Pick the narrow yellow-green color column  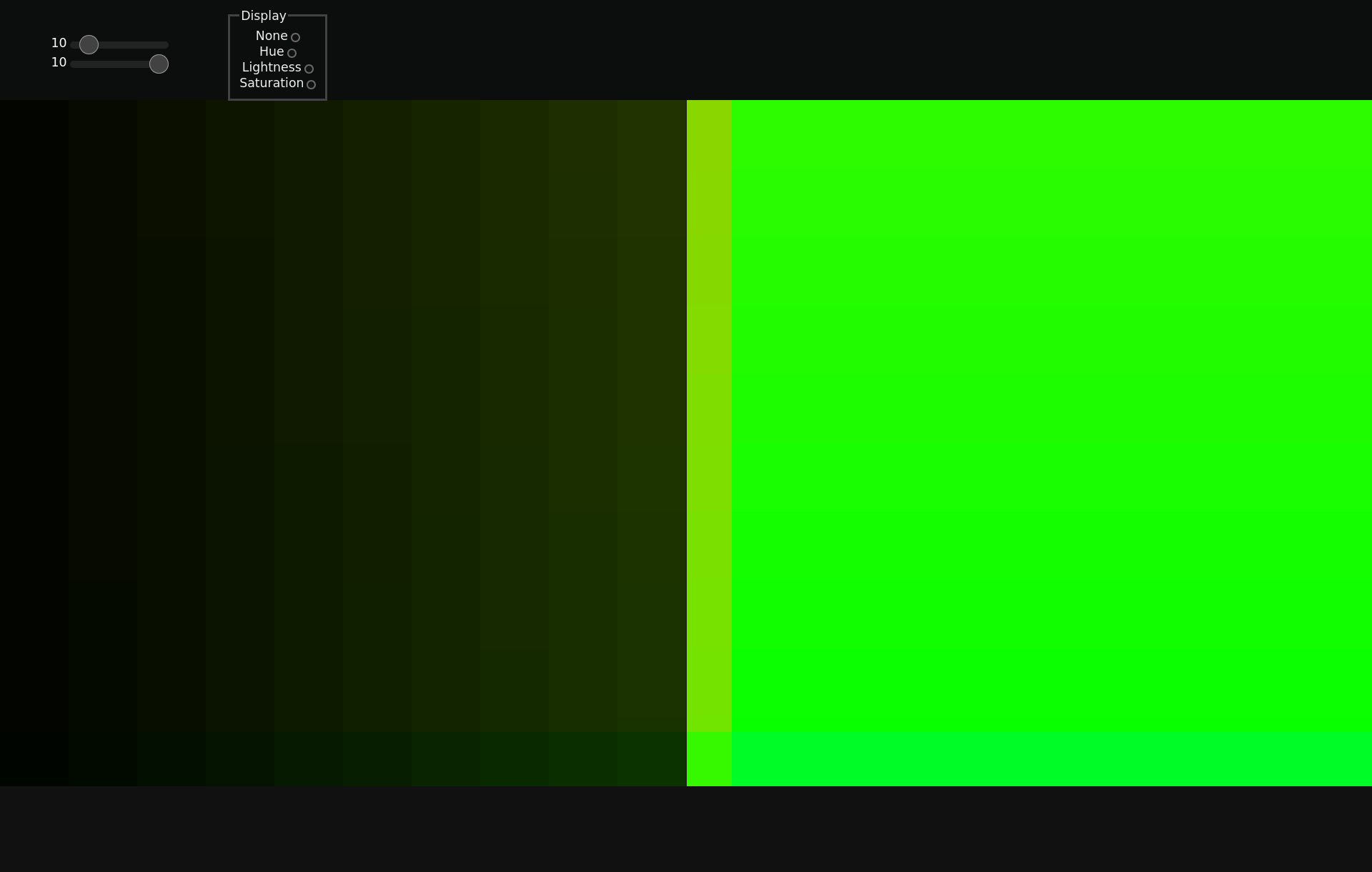tap(709, 415)
